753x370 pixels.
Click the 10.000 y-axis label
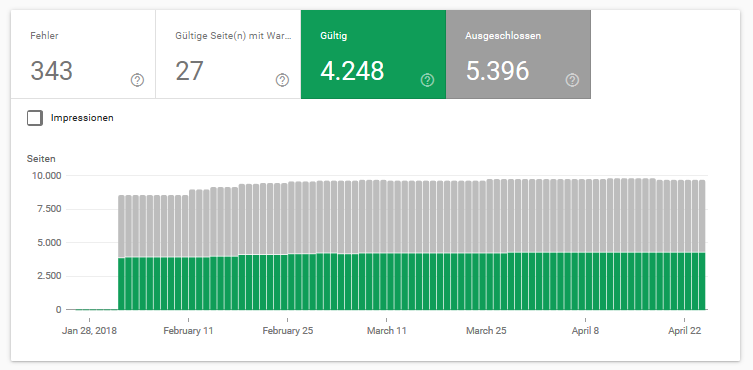click(x=46, y=176)
